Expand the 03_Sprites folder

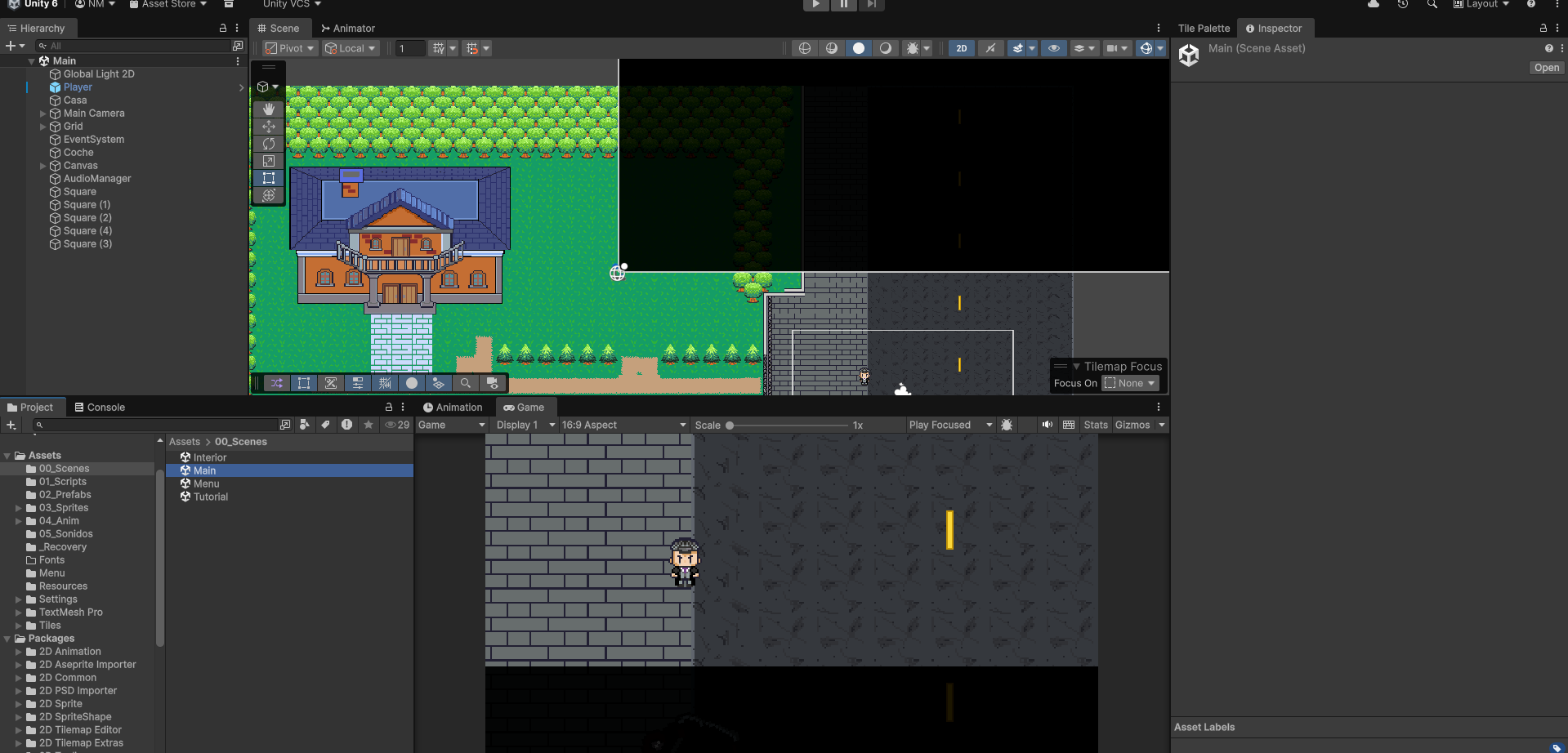pos(19,508)
